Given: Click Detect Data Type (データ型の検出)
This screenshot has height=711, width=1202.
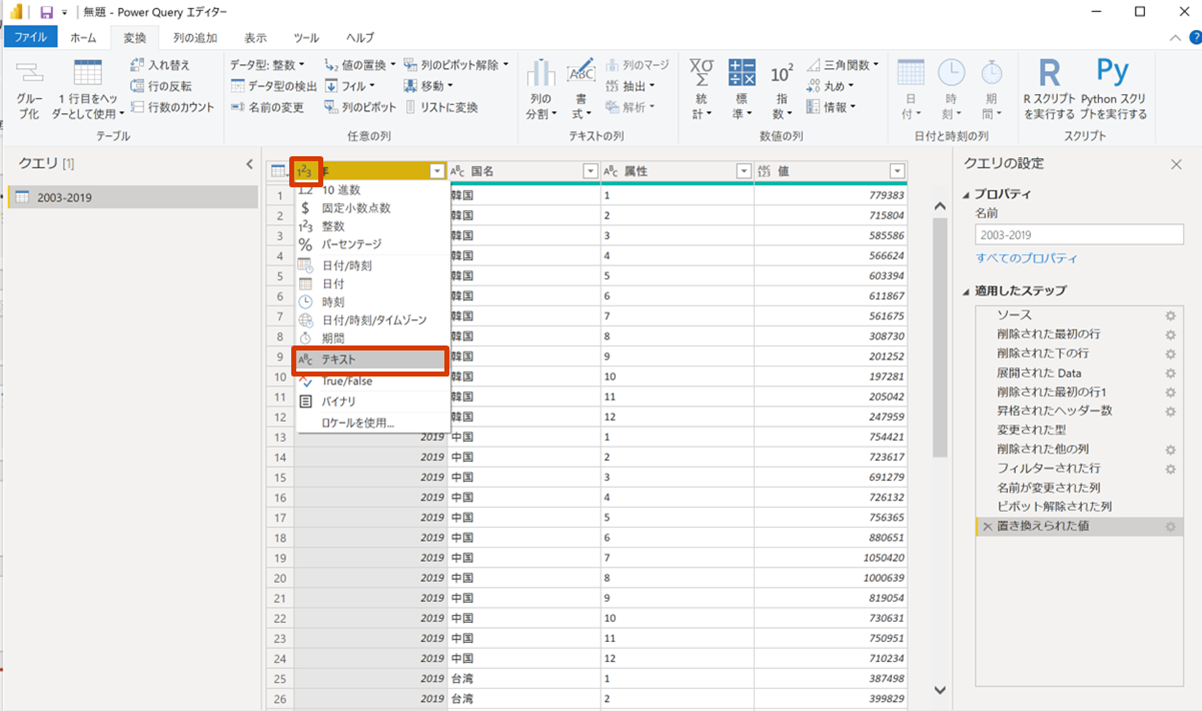Looking at the screenshot, I should coord(274,86).
